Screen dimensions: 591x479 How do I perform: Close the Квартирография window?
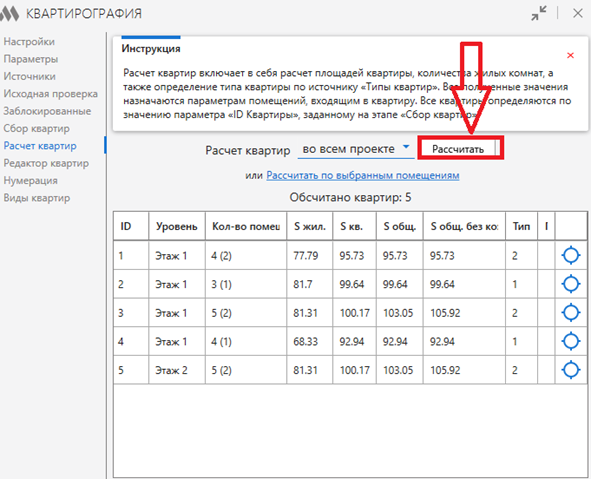pos(577,14)
